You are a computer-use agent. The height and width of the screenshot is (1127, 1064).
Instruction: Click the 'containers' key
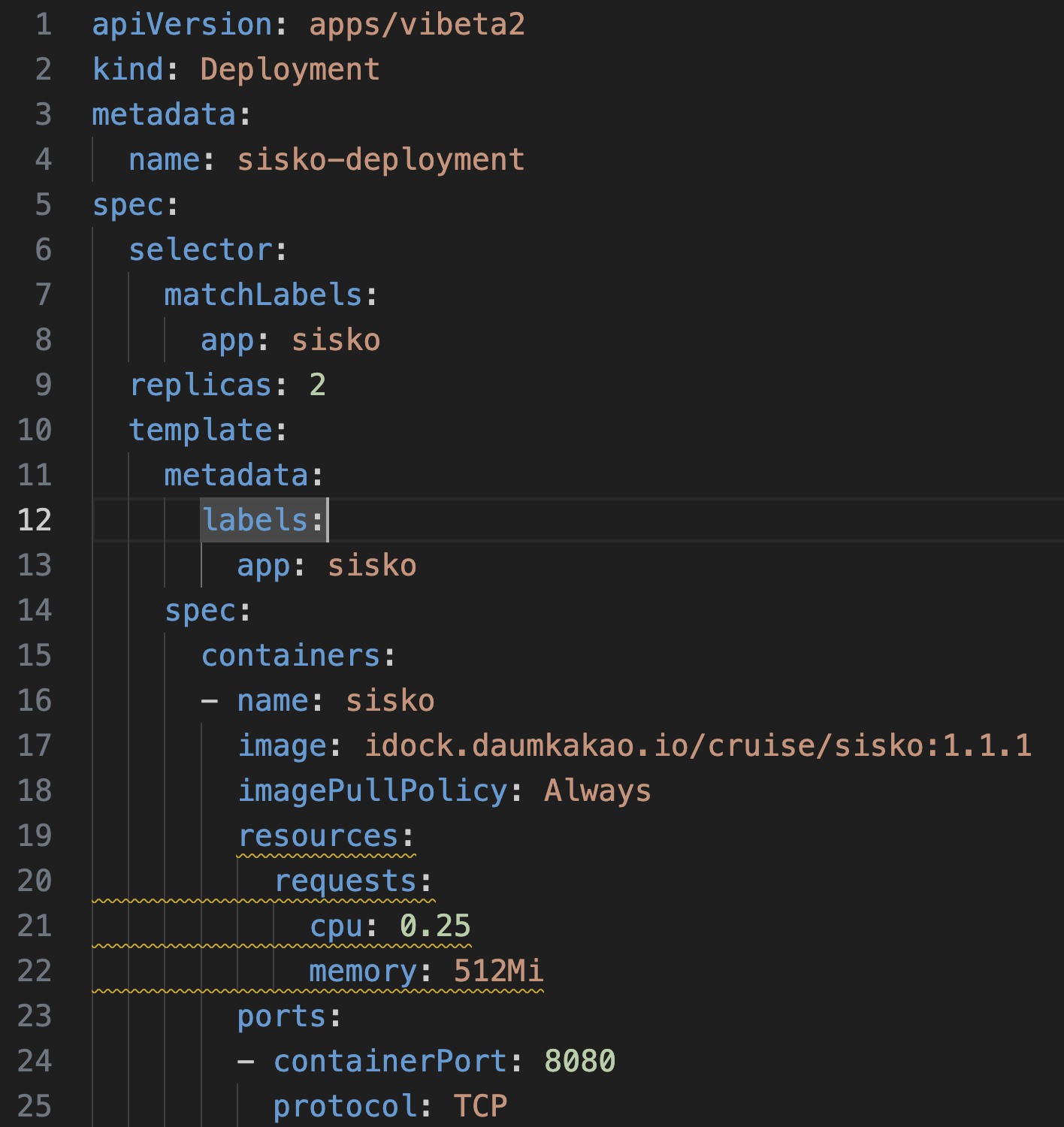pos(290,656)
